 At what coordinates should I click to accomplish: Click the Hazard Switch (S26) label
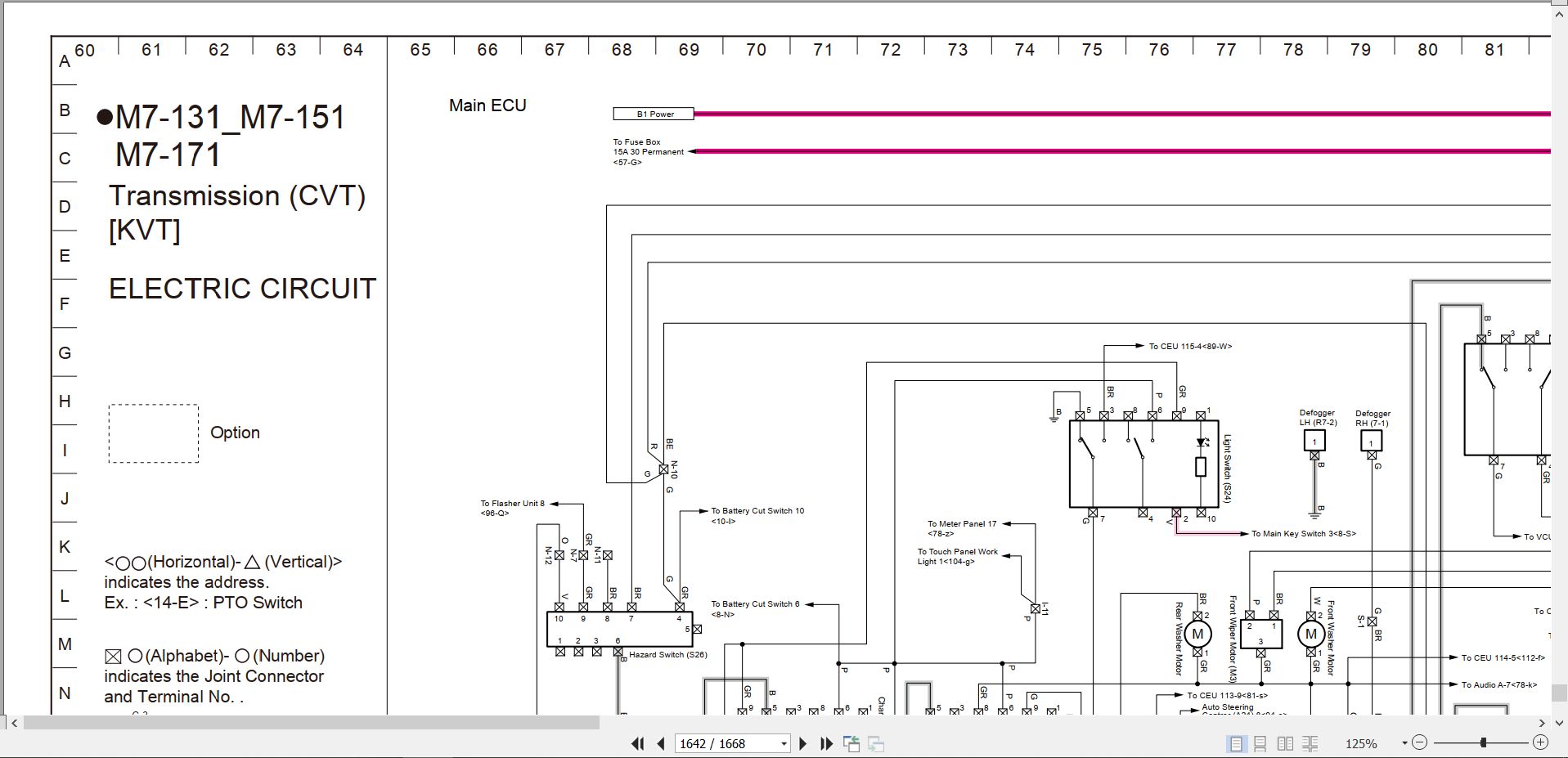667,654
